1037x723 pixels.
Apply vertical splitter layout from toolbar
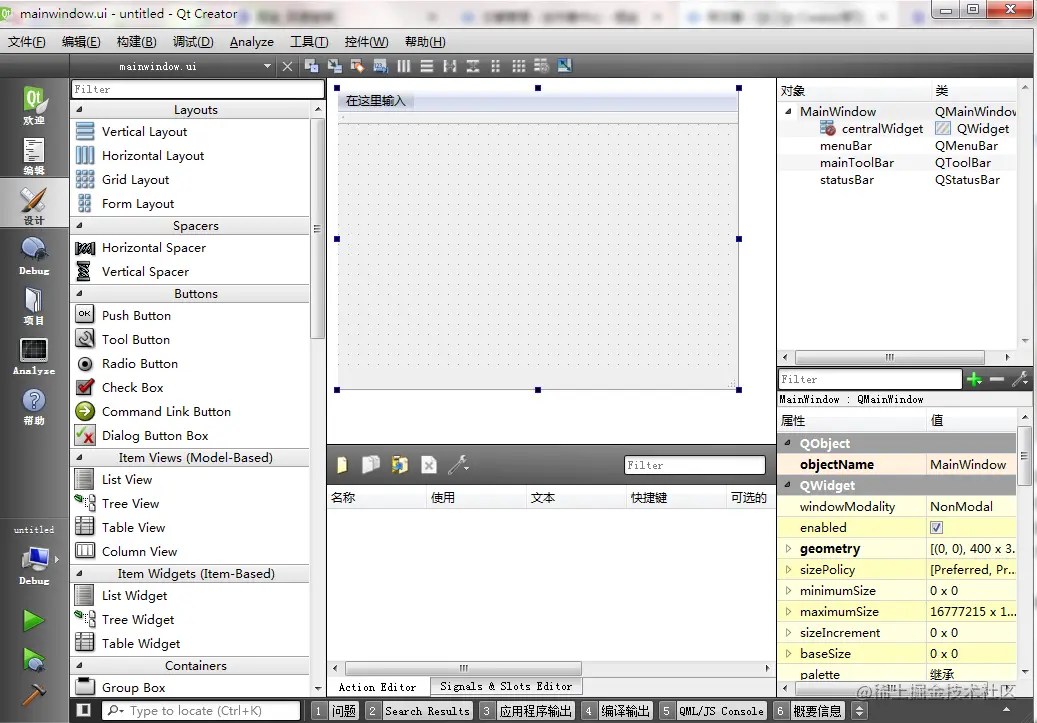tap(473, 65)
